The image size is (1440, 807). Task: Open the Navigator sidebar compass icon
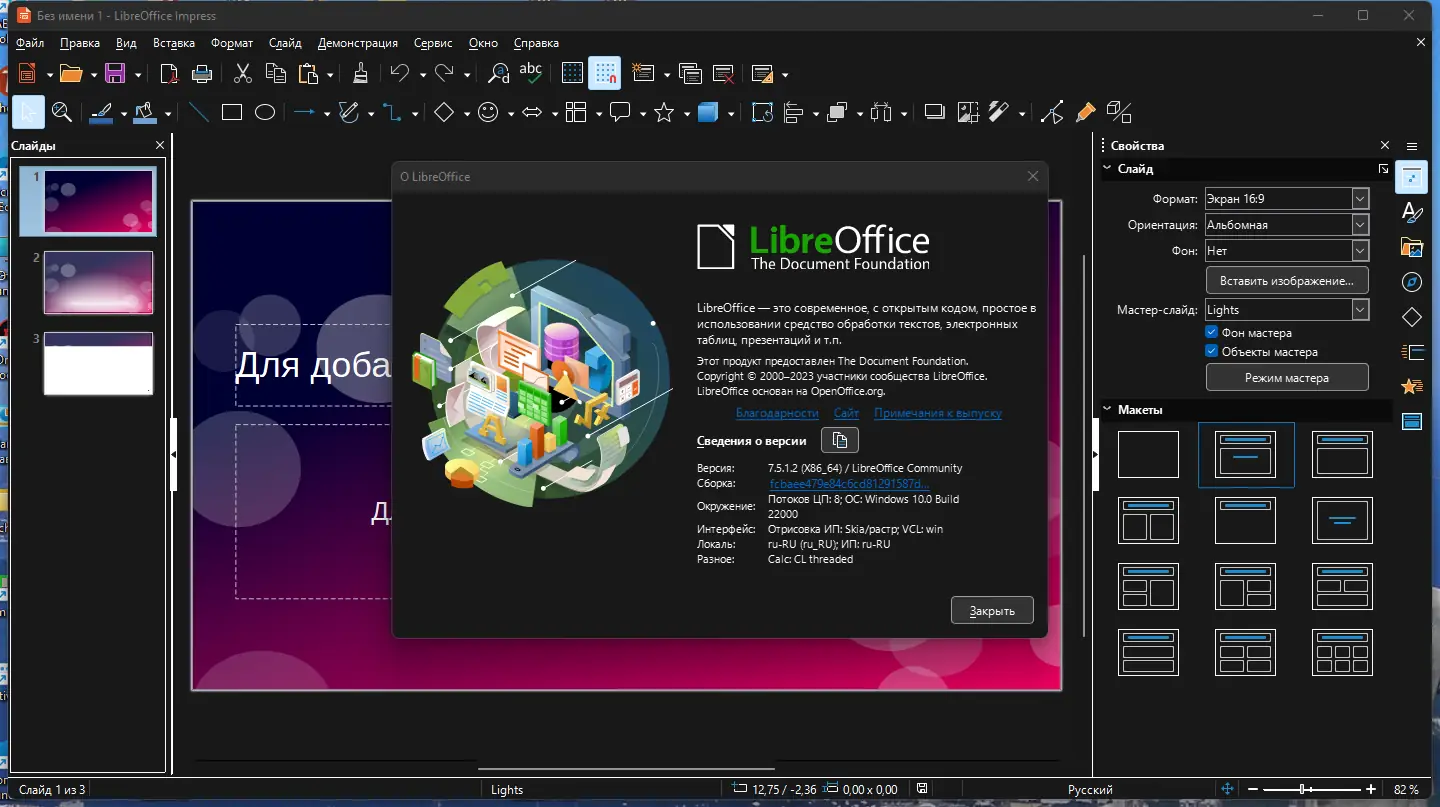point(1412,281)
